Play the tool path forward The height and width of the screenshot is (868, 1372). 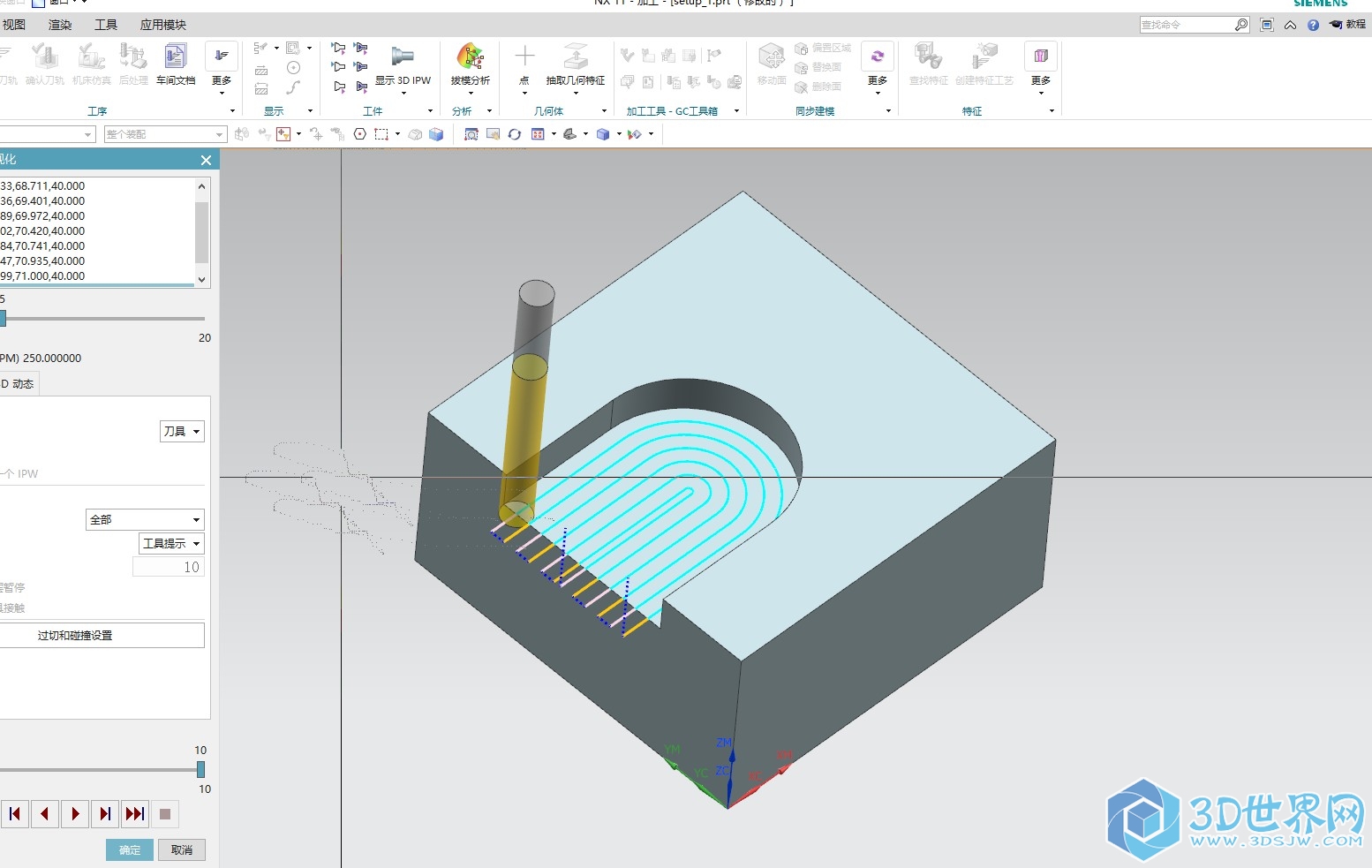pyautogui.click(x=75, y=814)
